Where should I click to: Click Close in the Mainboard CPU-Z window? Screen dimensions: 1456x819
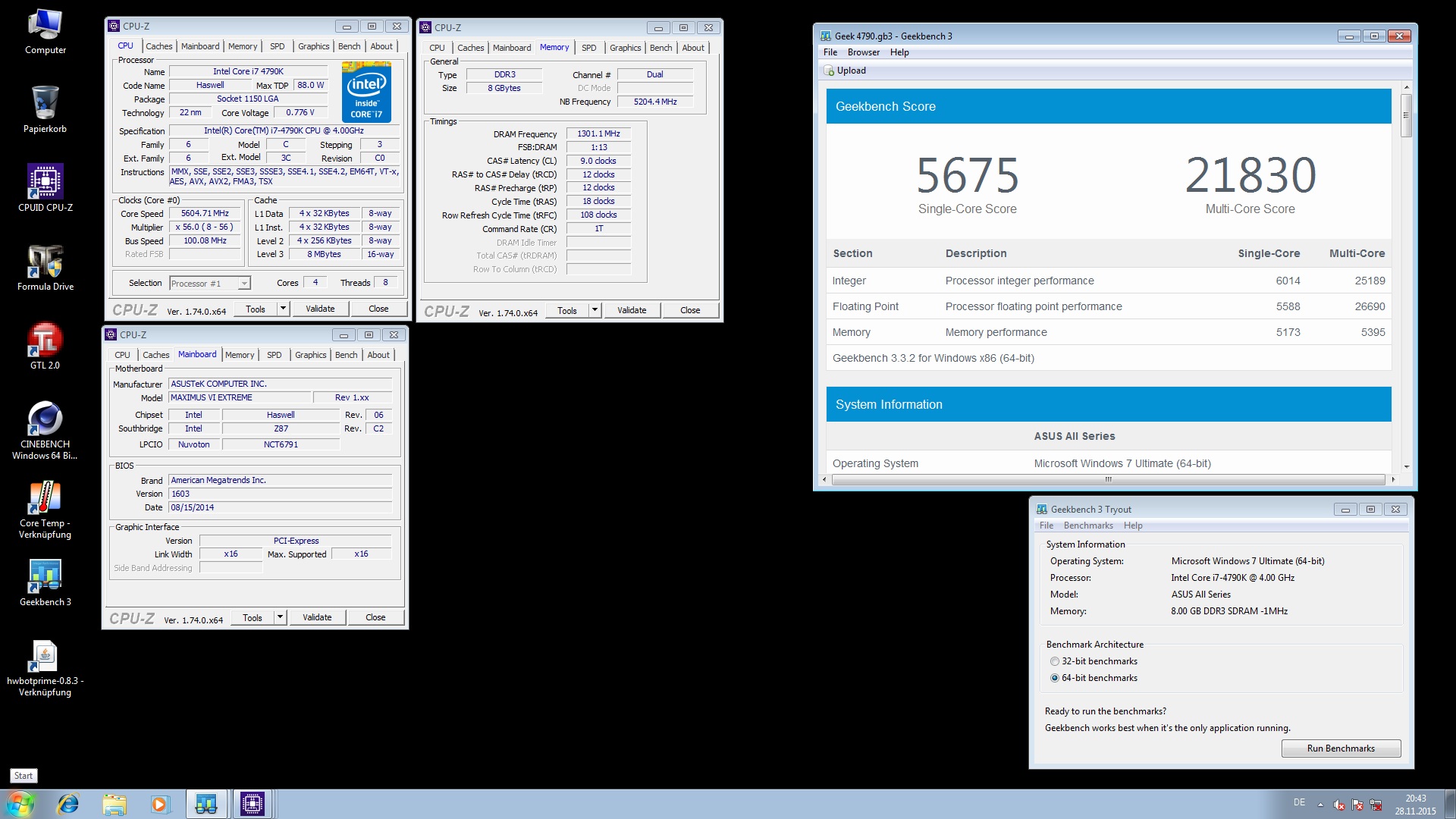[x=375, y=617]
